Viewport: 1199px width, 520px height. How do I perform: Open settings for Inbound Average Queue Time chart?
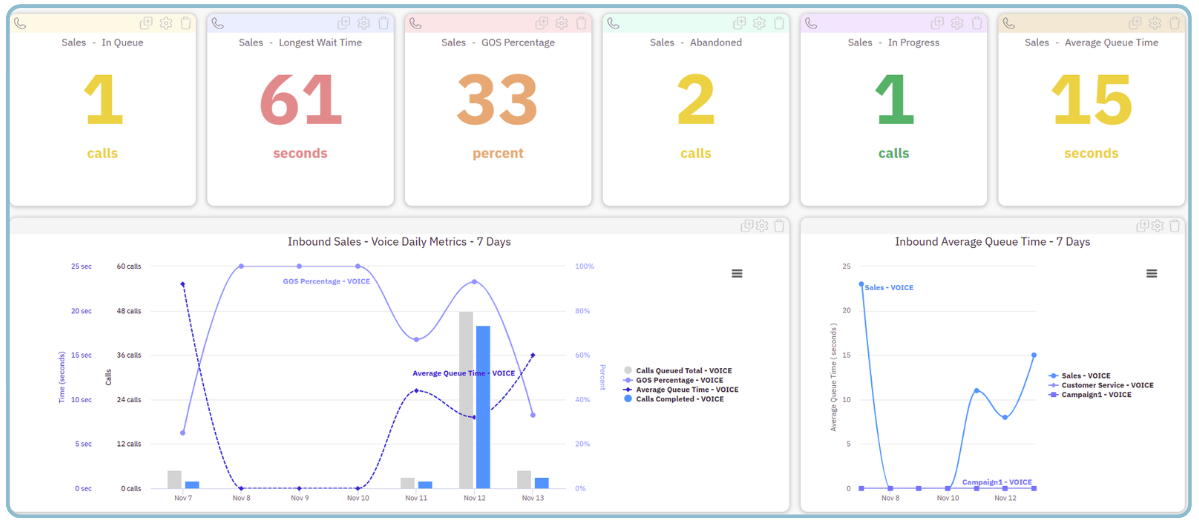click(1157, 226)
